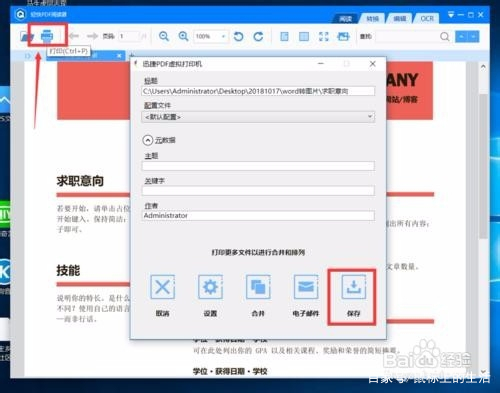
Task: Click the search magnifier icon
Action: 445,36
